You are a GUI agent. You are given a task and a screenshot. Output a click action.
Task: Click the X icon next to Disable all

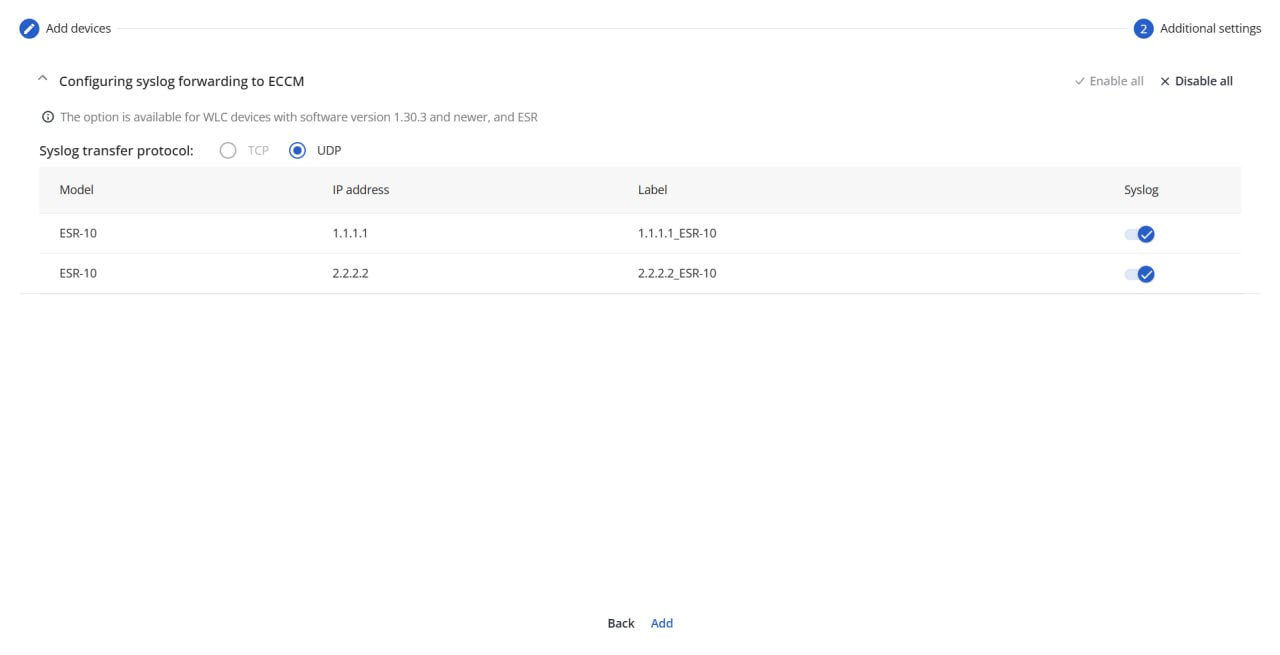click(1165, 81)
